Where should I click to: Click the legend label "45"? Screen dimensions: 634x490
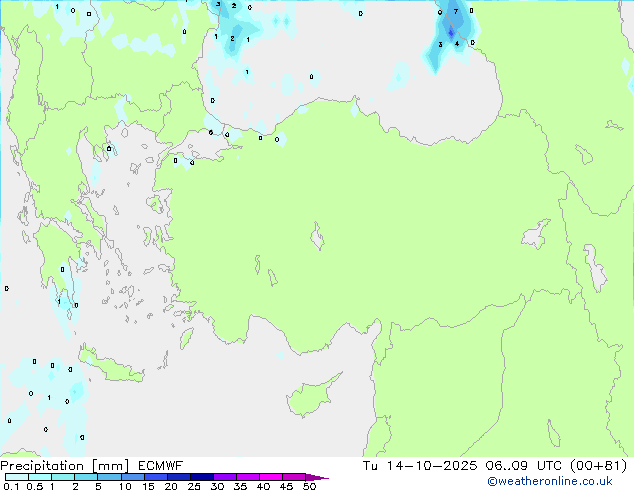(x=287, y=486)
